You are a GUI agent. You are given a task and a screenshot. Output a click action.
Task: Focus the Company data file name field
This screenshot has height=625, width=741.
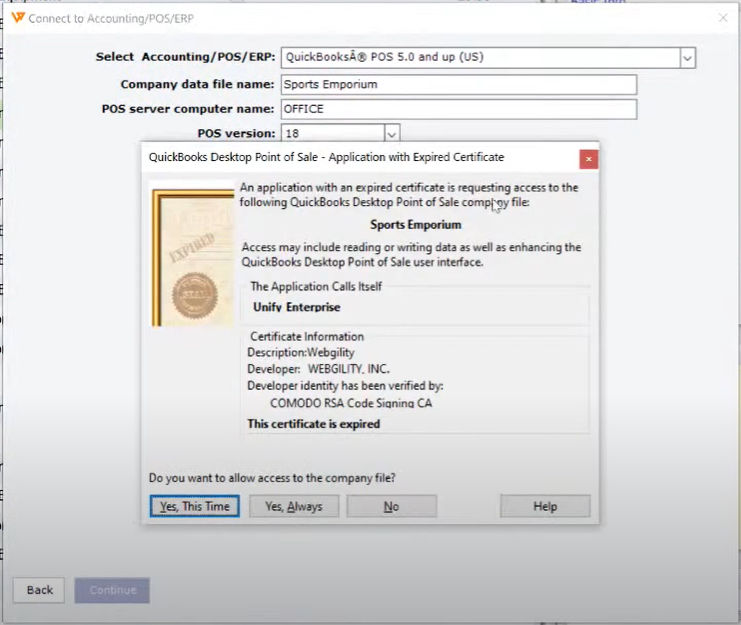[x=459, y=85]
